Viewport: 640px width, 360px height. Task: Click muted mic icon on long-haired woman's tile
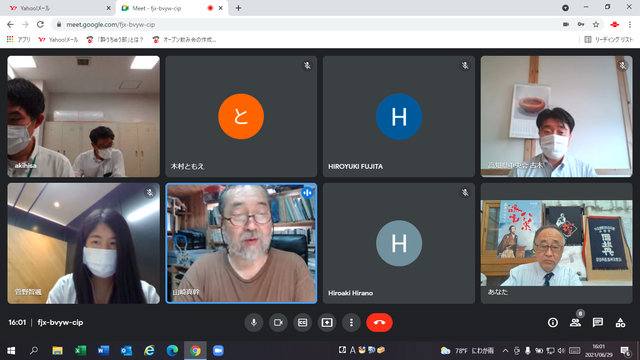pyautogui.click(x=150, y=193)
